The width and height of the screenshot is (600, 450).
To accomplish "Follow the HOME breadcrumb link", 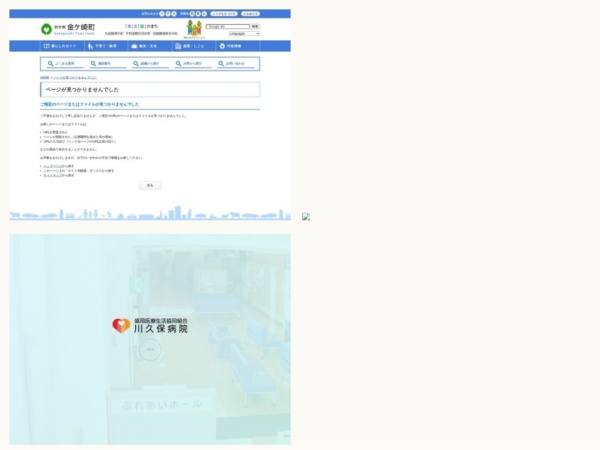I will [44, 77].
